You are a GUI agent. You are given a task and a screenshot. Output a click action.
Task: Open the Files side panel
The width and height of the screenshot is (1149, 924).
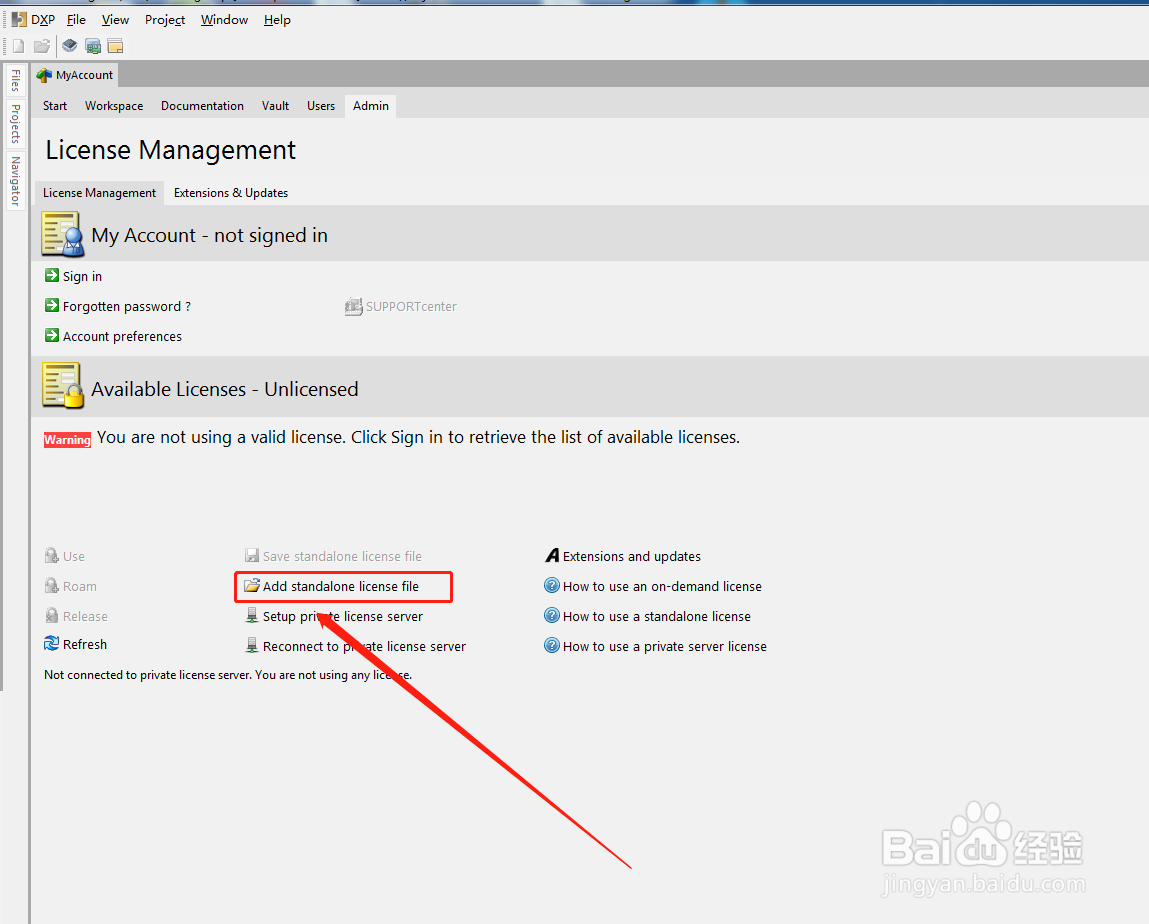pyautogui.click(x=15, y=80)
